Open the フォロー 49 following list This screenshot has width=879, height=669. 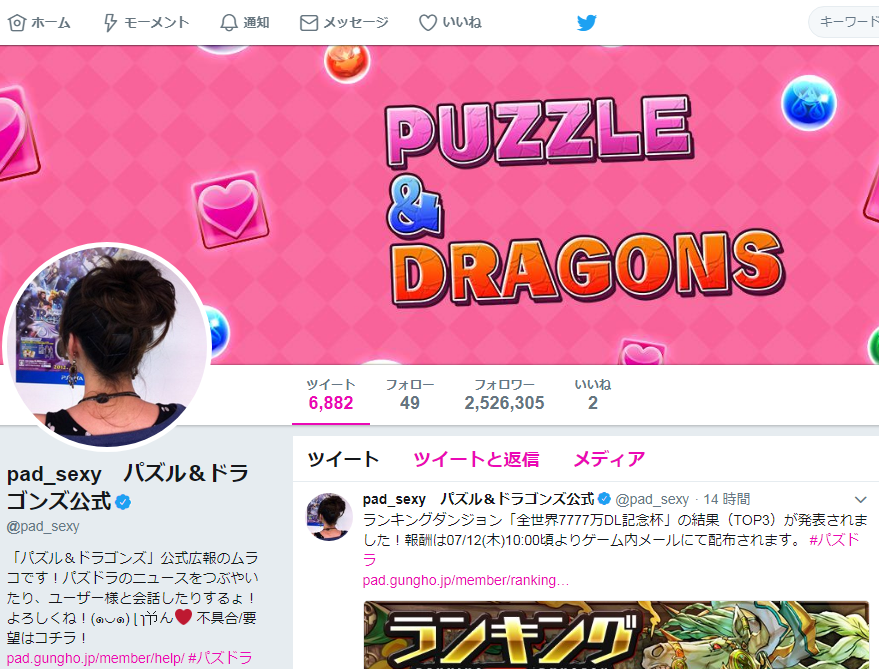pyautogui.click(x=410, y=394)
